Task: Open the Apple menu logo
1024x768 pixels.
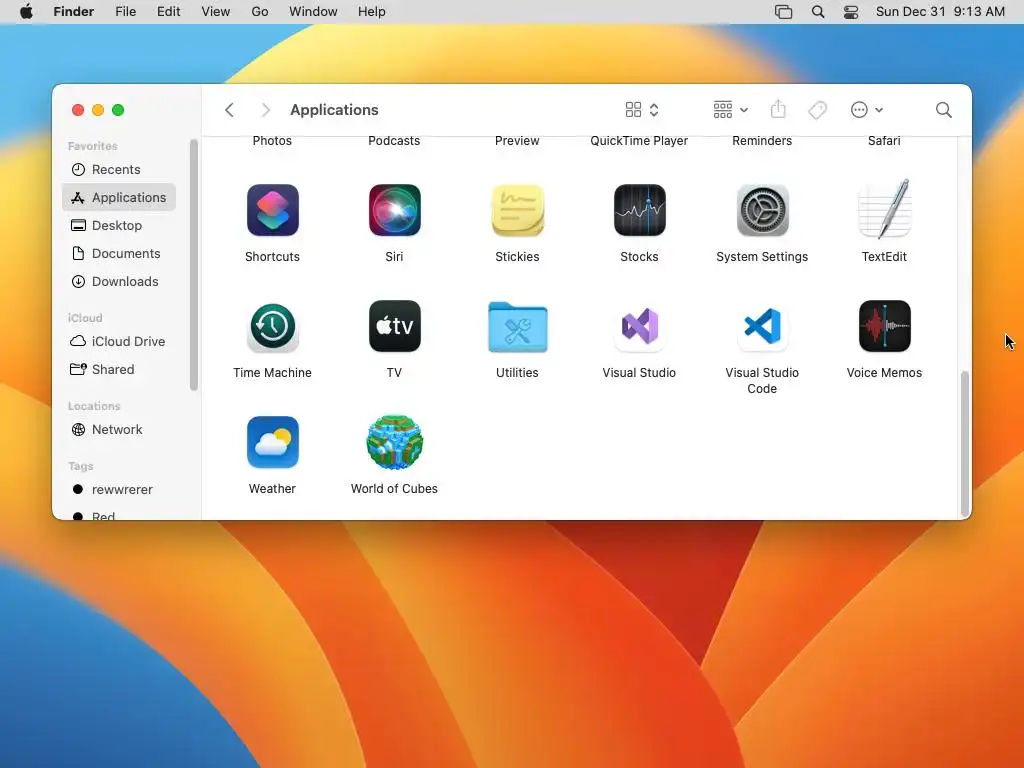Action: point(26,11)
